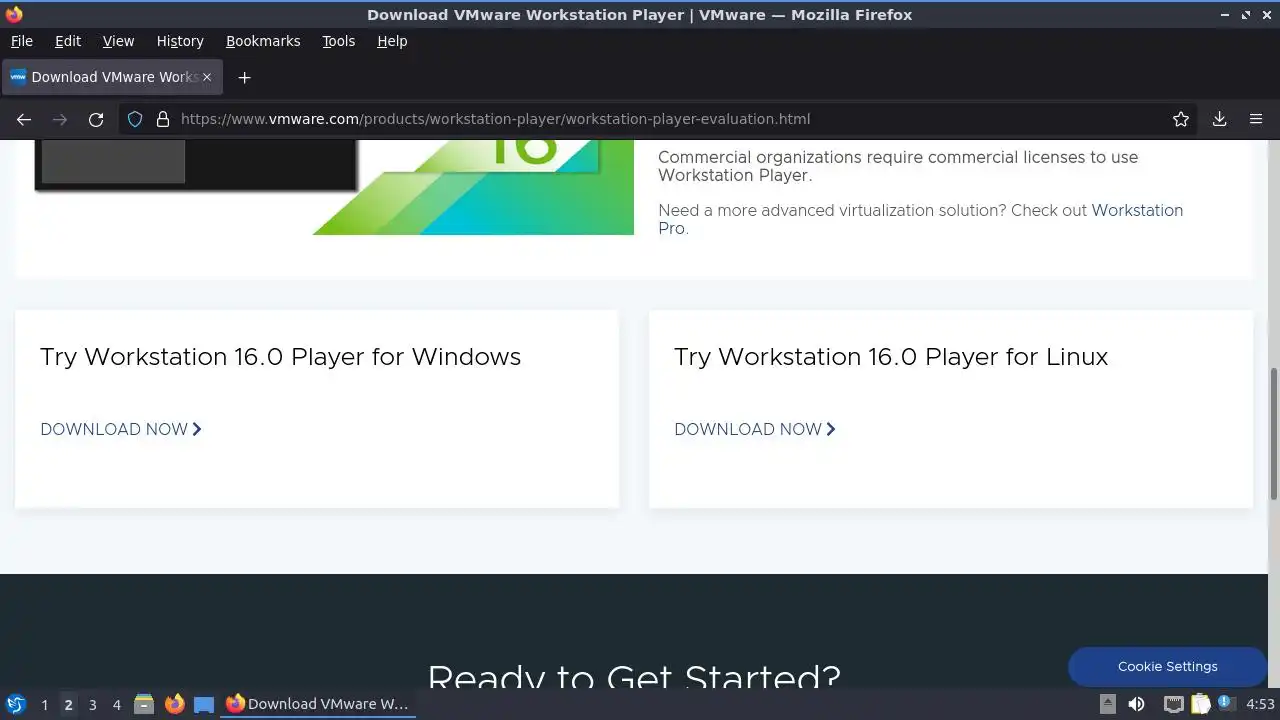
Task: Open the File menu
Action: click(x=21, y=41)
